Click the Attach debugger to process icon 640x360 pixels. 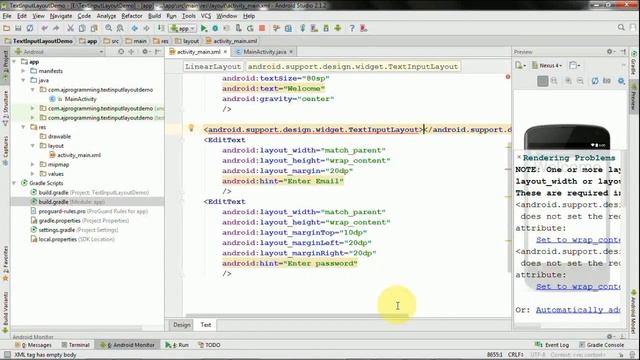238,28
